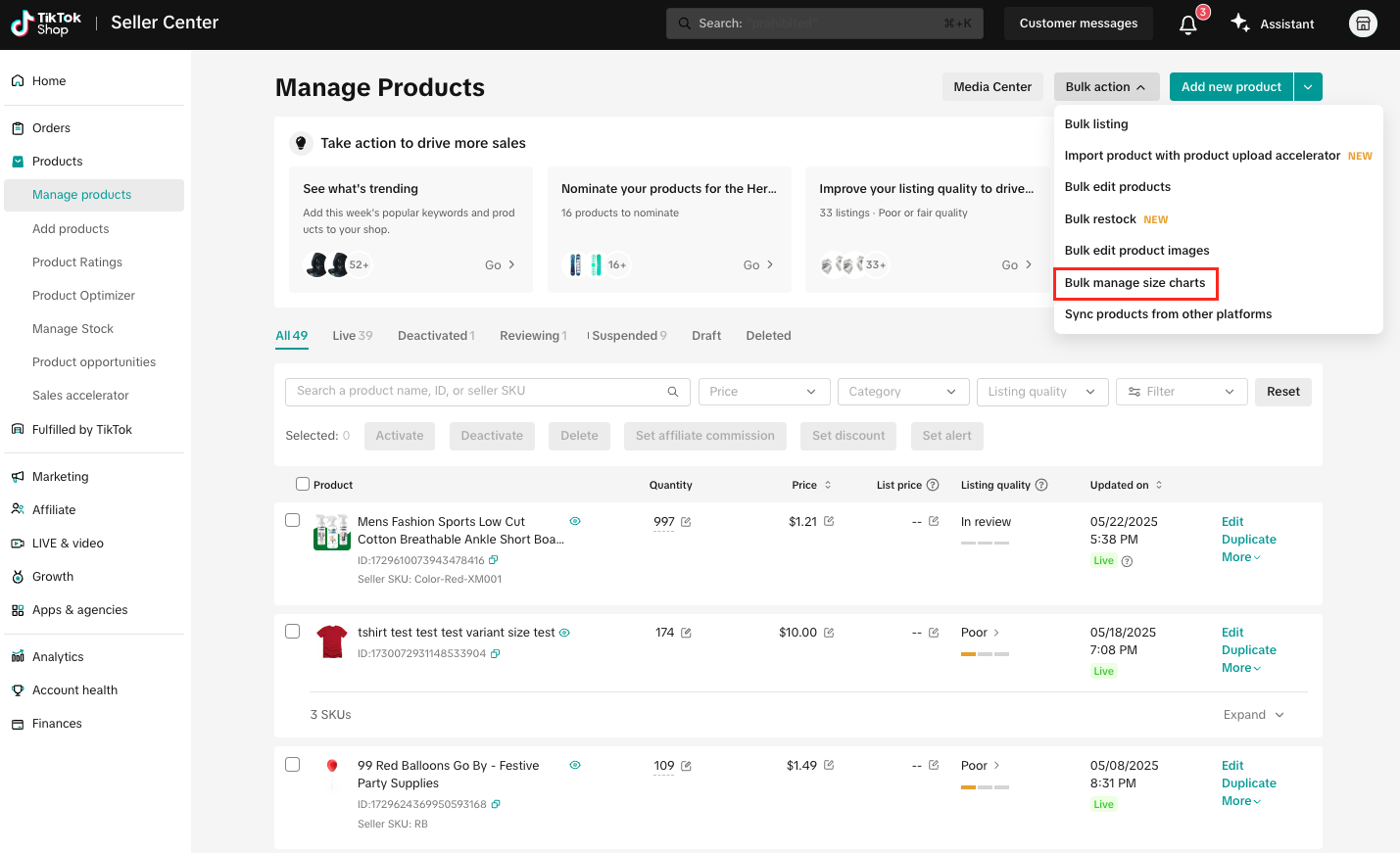Tick the tshirt test product checkbox

click(292, 631)
